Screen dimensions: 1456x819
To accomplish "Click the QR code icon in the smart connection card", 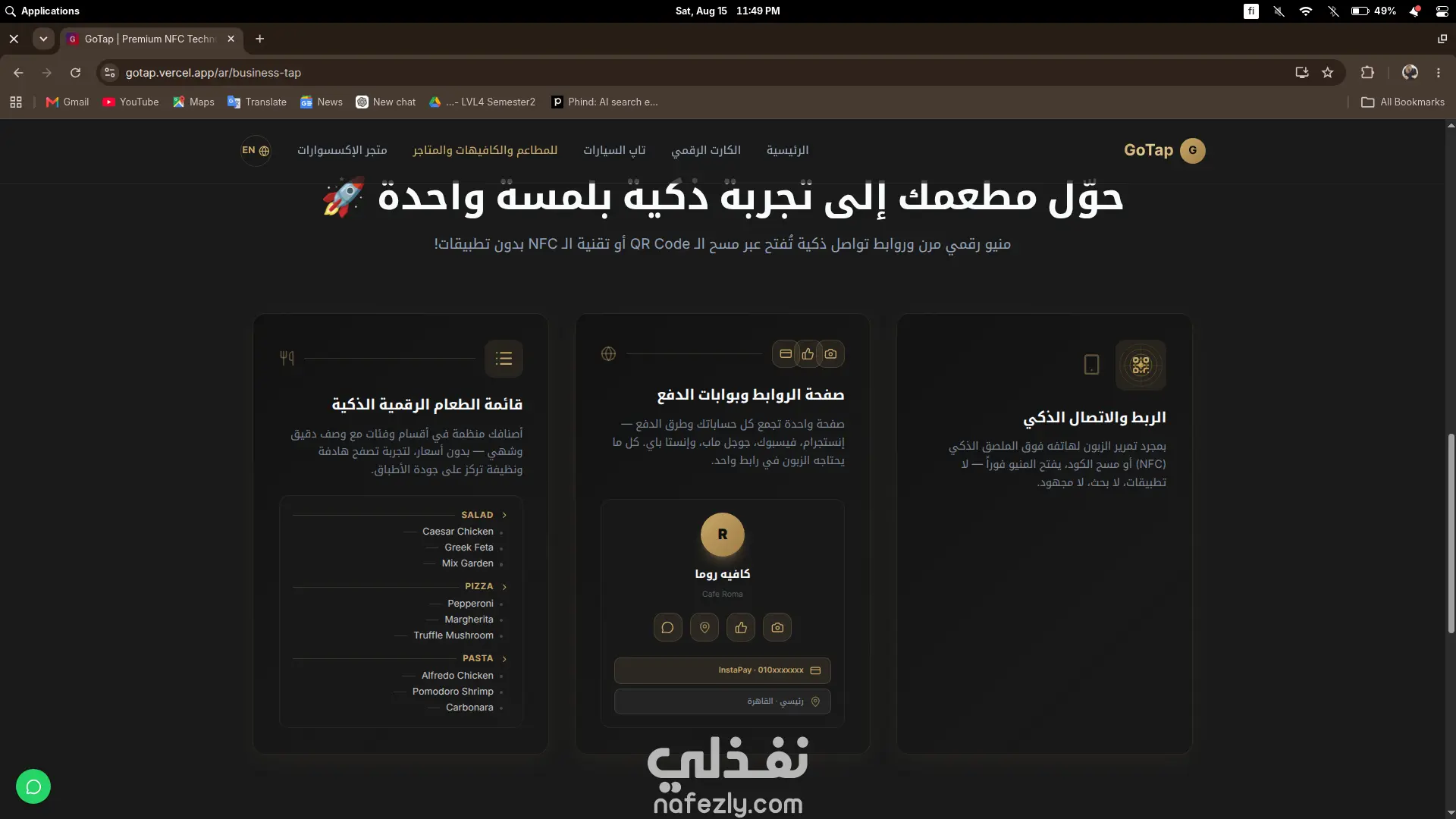I will click(1141, 365).
